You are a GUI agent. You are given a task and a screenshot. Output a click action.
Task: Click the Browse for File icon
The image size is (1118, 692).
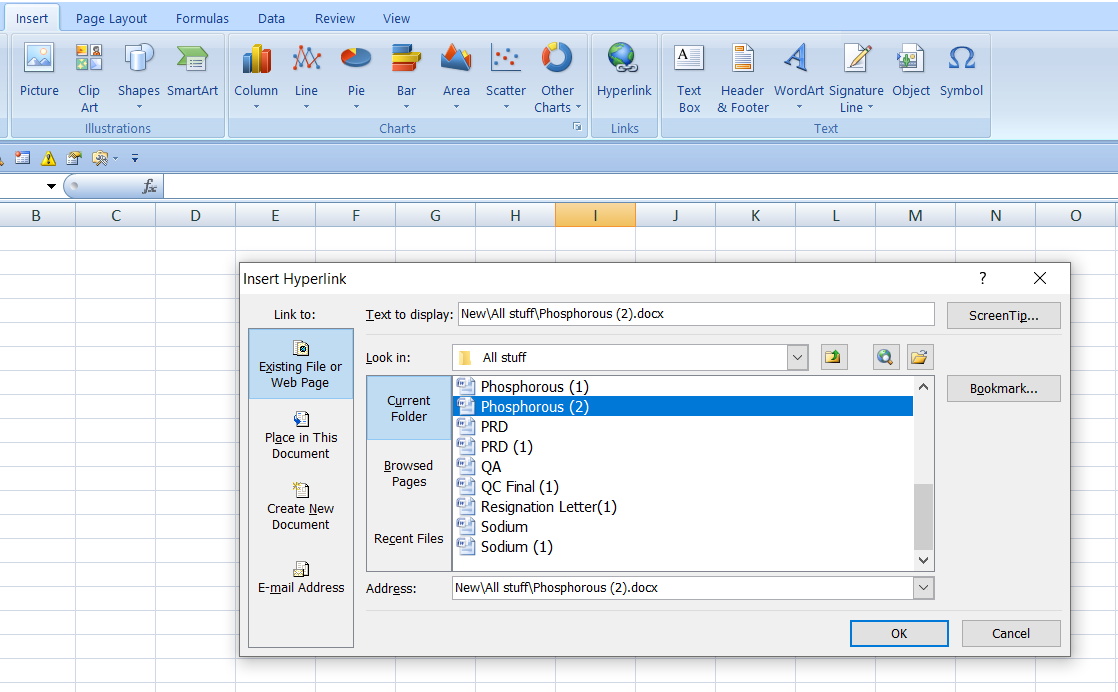tap(919, 357)
